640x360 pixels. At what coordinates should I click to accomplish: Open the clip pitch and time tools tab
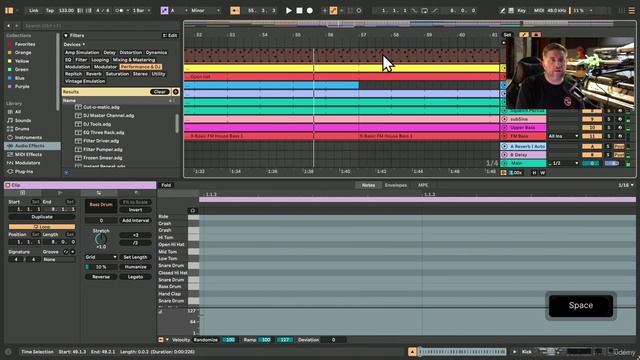point(99,193)
